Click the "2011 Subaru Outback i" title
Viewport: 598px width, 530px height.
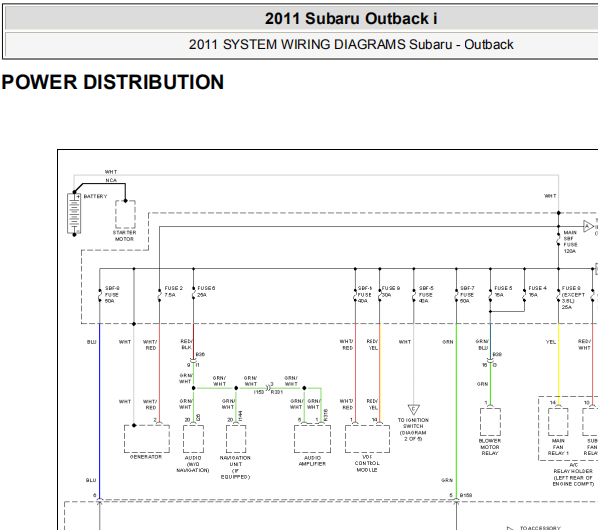[350, 19]
